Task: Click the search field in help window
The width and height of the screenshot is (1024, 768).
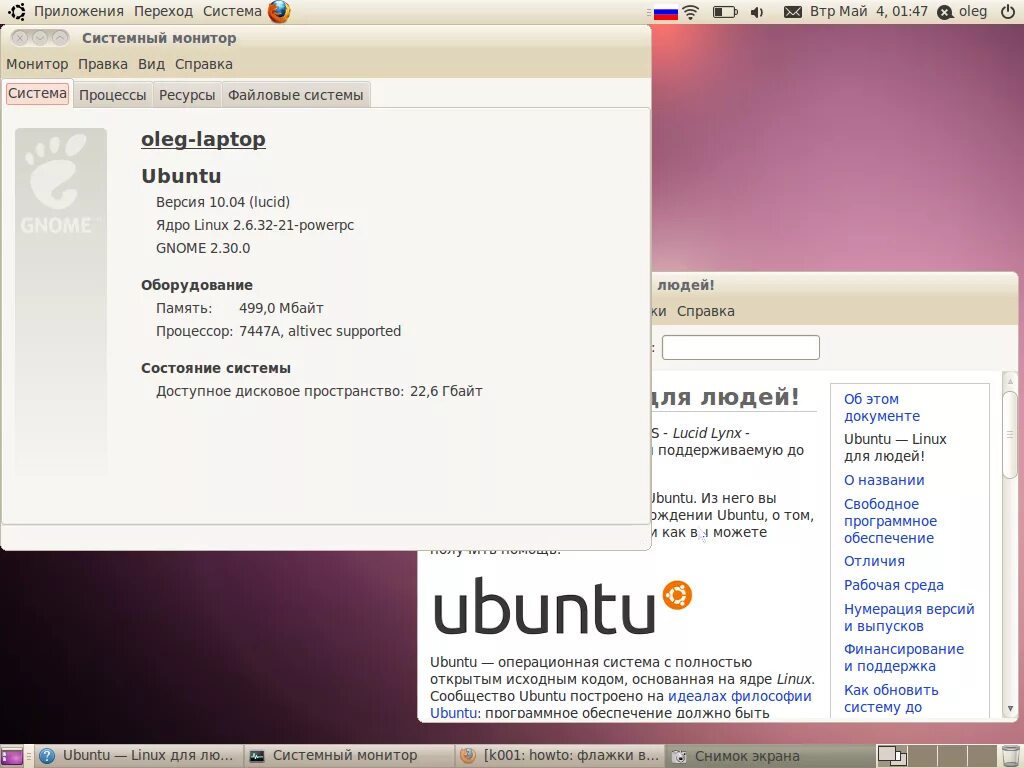Action: point(741,347)
